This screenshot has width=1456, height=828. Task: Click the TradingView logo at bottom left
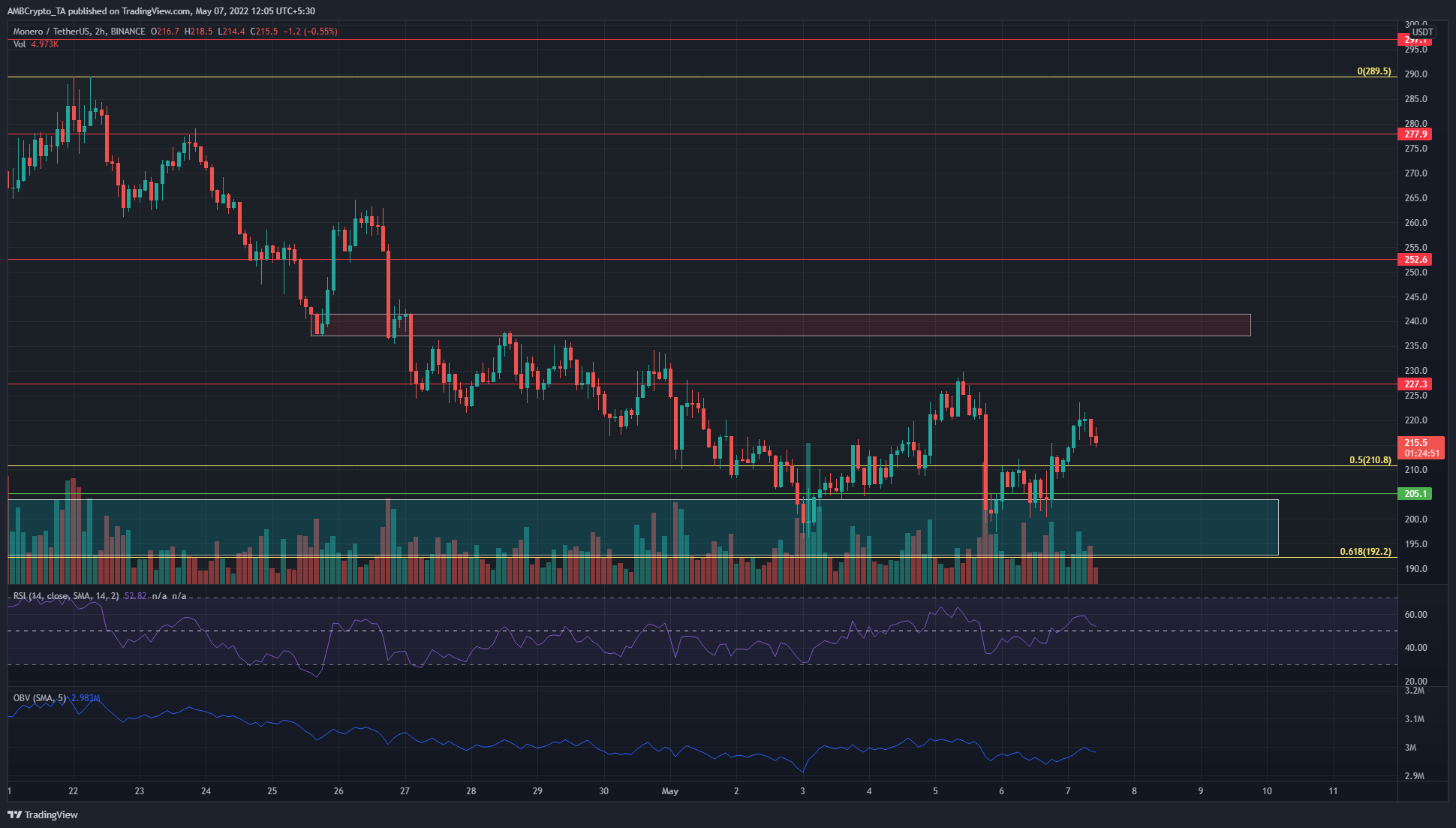click(43, 814)
